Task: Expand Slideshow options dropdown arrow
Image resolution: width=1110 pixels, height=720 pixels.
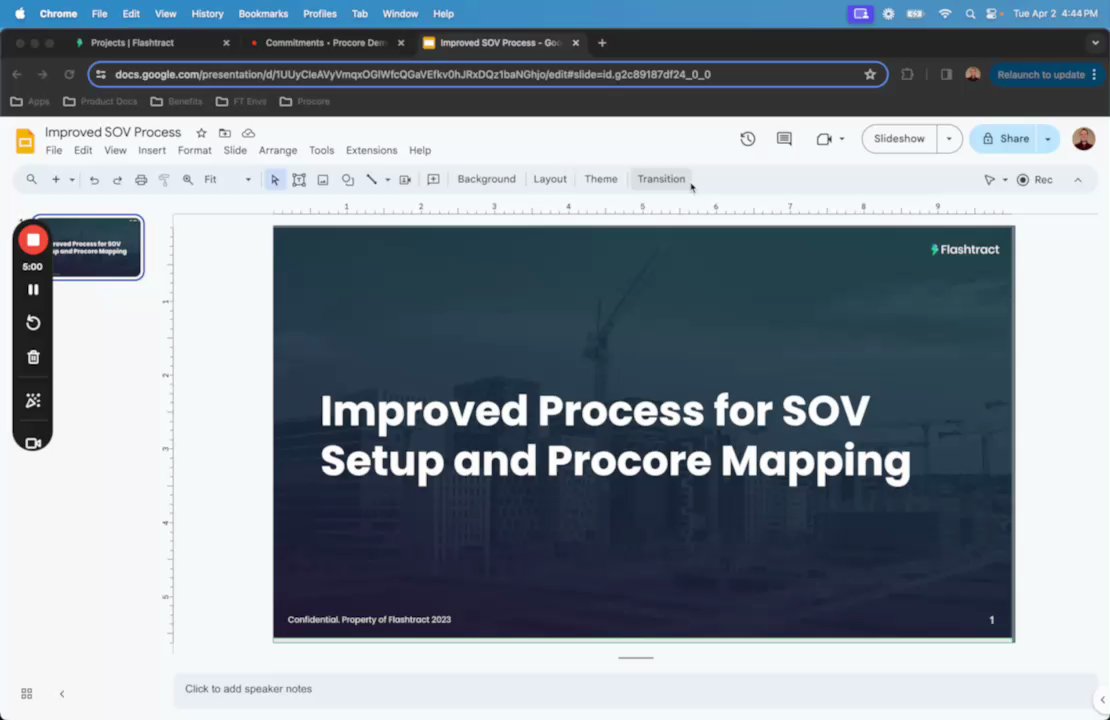Action: coord(949,139)
